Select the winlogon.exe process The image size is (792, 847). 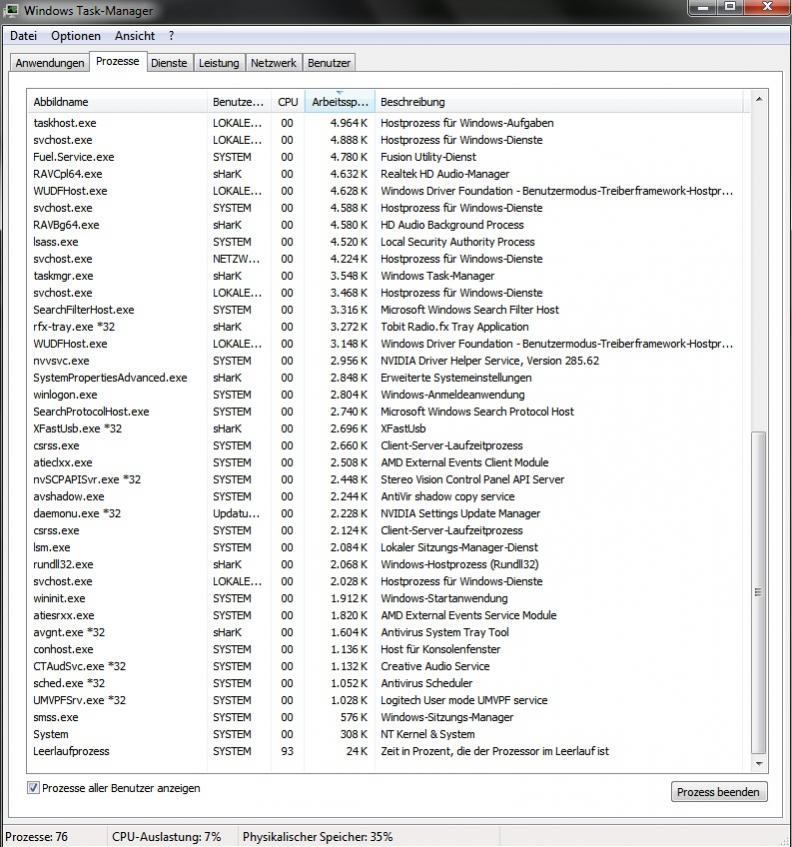point(387,394)
